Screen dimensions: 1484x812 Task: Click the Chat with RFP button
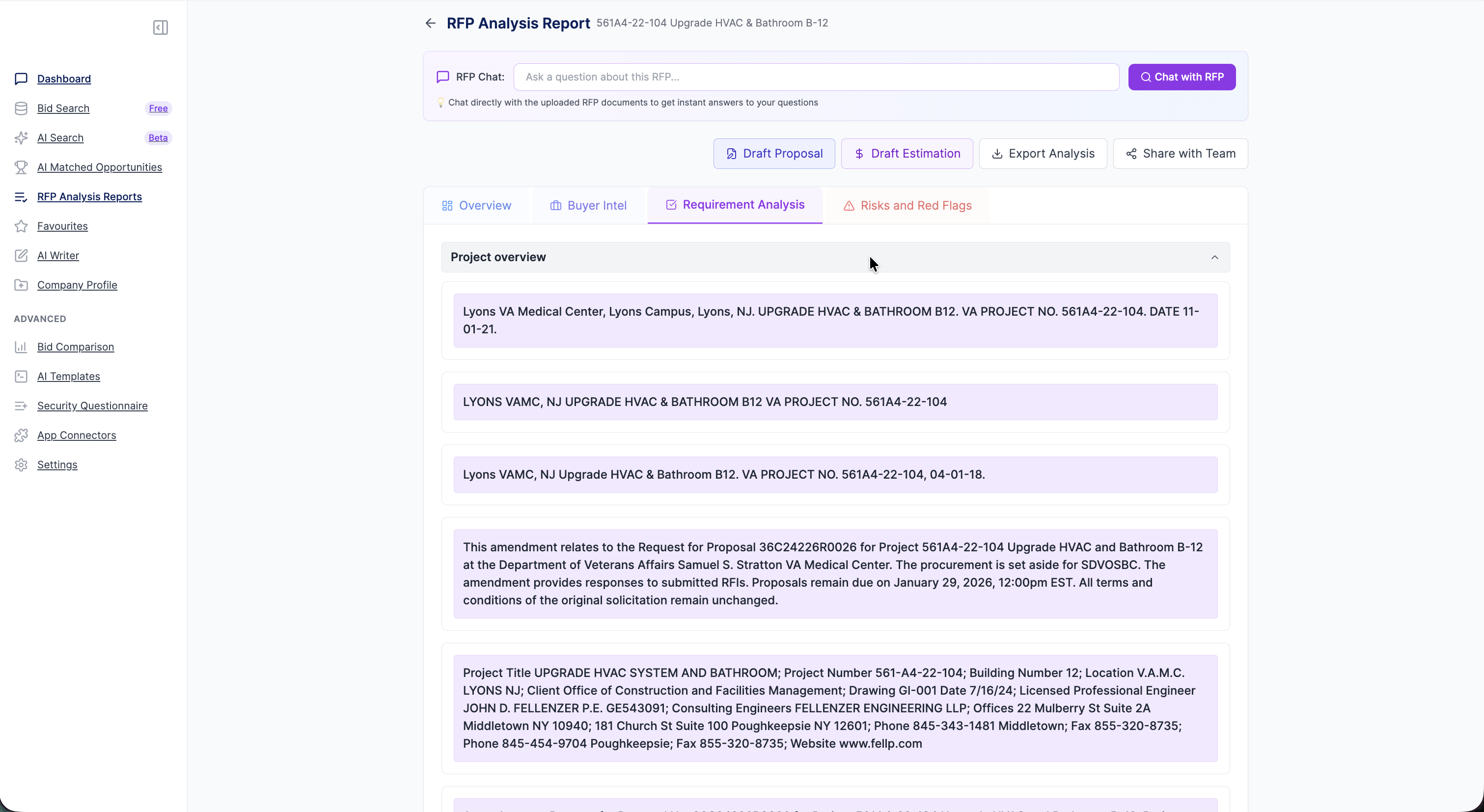point(1182,77)
